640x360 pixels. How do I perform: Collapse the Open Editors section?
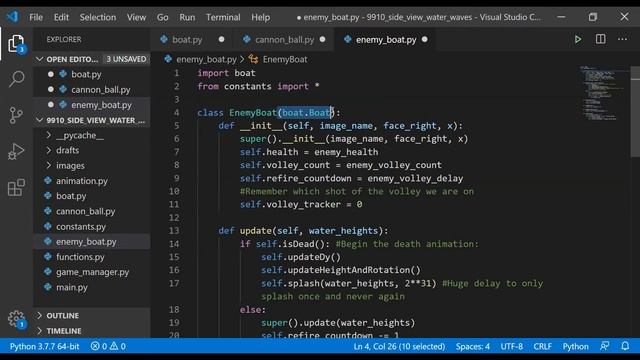click(x=40, y=59)
